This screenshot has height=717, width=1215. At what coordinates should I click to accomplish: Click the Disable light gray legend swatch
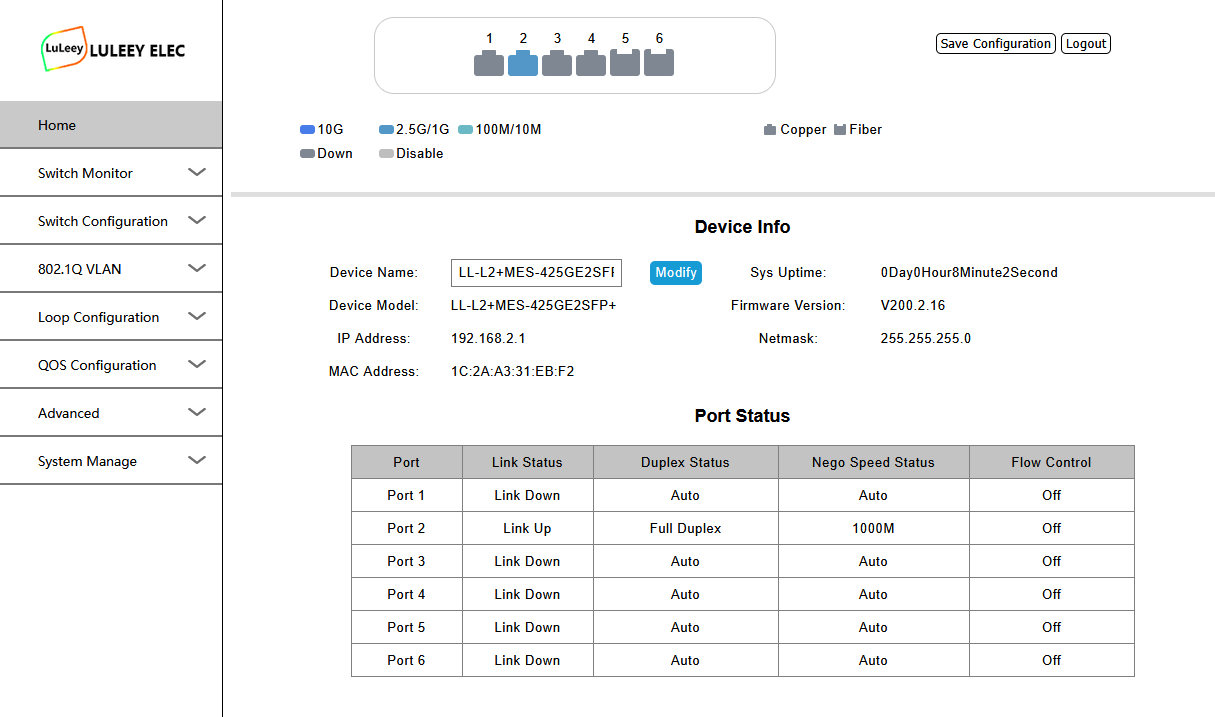(x=387, y=154)
